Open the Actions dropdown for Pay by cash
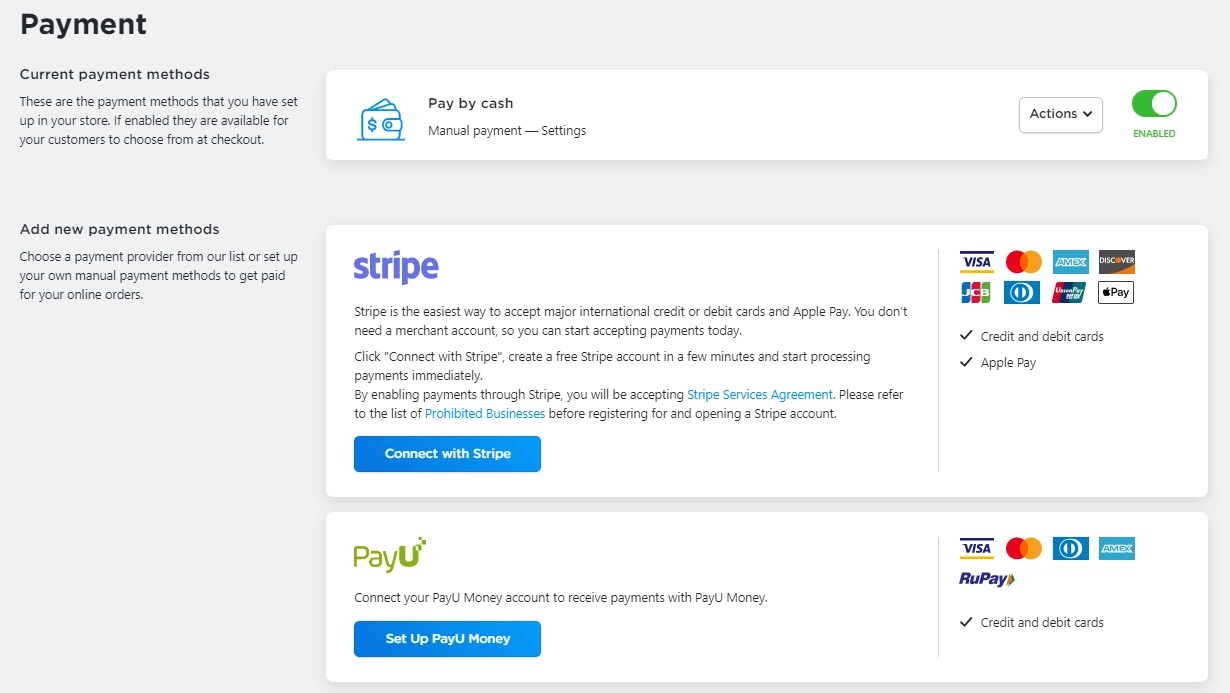The image size is (1230, 693). [x=1060, y=114]
